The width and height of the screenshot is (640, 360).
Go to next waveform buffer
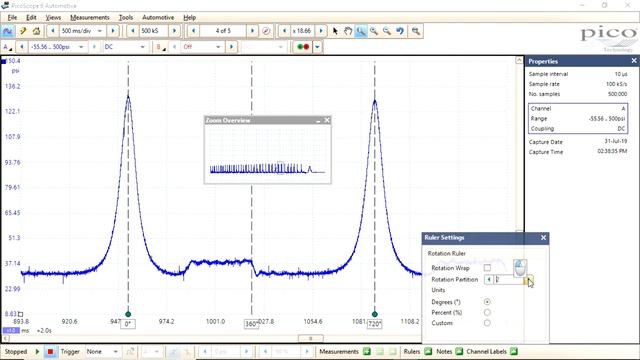pos(252,31)
